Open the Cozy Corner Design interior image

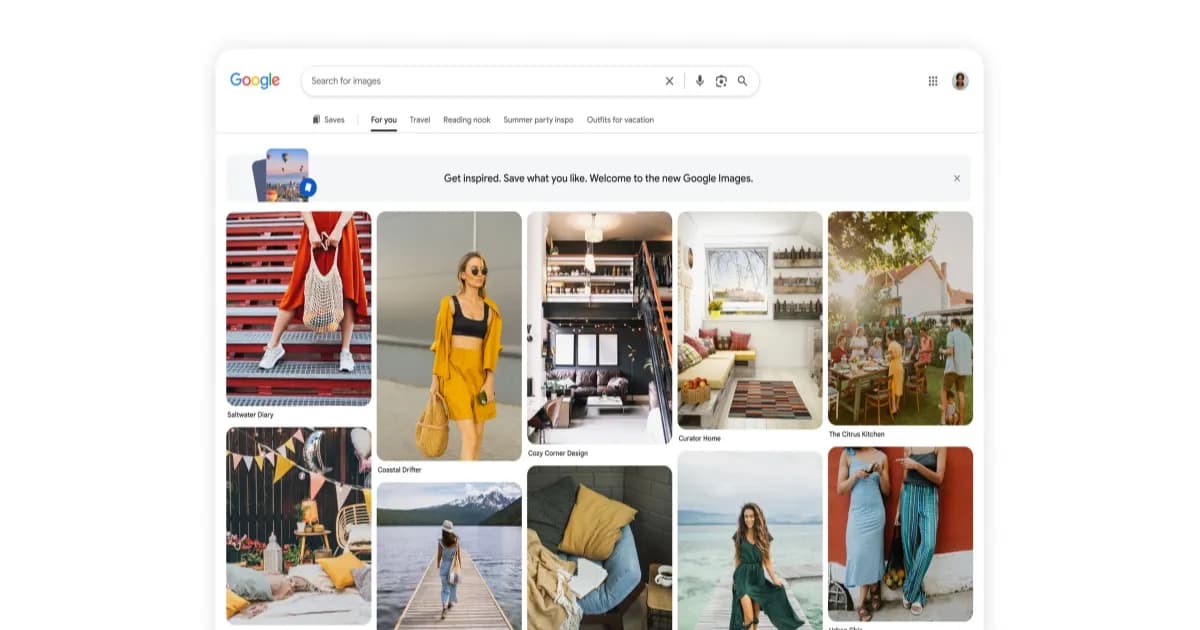[x=600, y=328]
